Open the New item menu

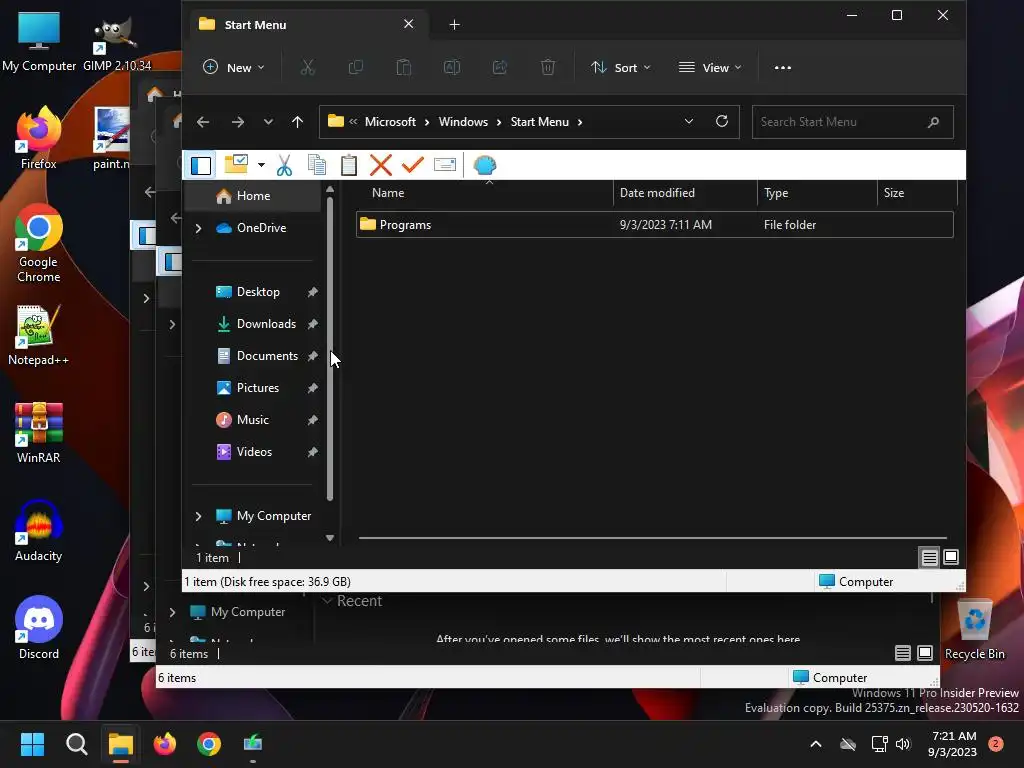click(233, 67)
